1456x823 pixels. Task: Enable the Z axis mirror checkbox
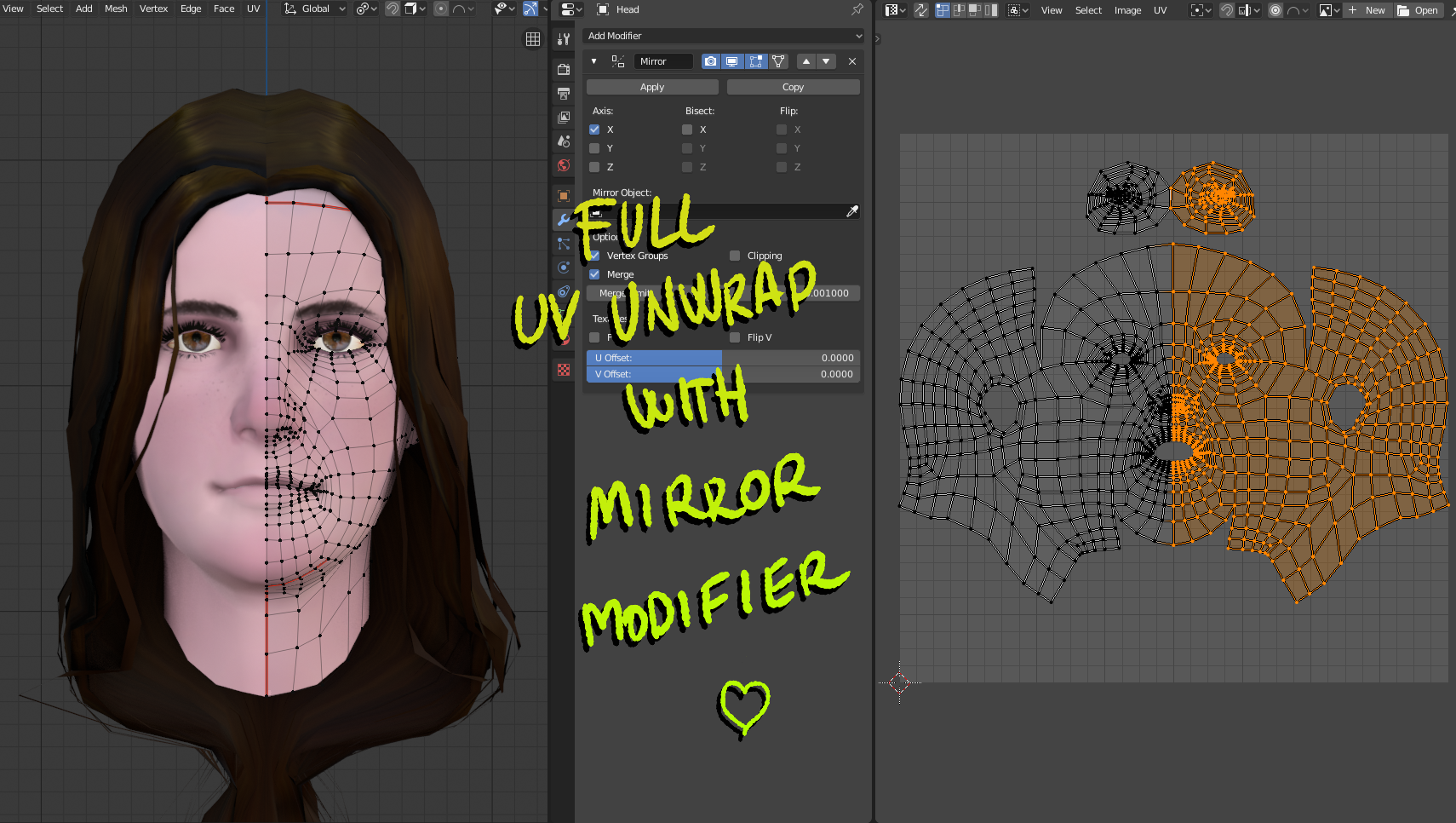click(x=594, y=167)
